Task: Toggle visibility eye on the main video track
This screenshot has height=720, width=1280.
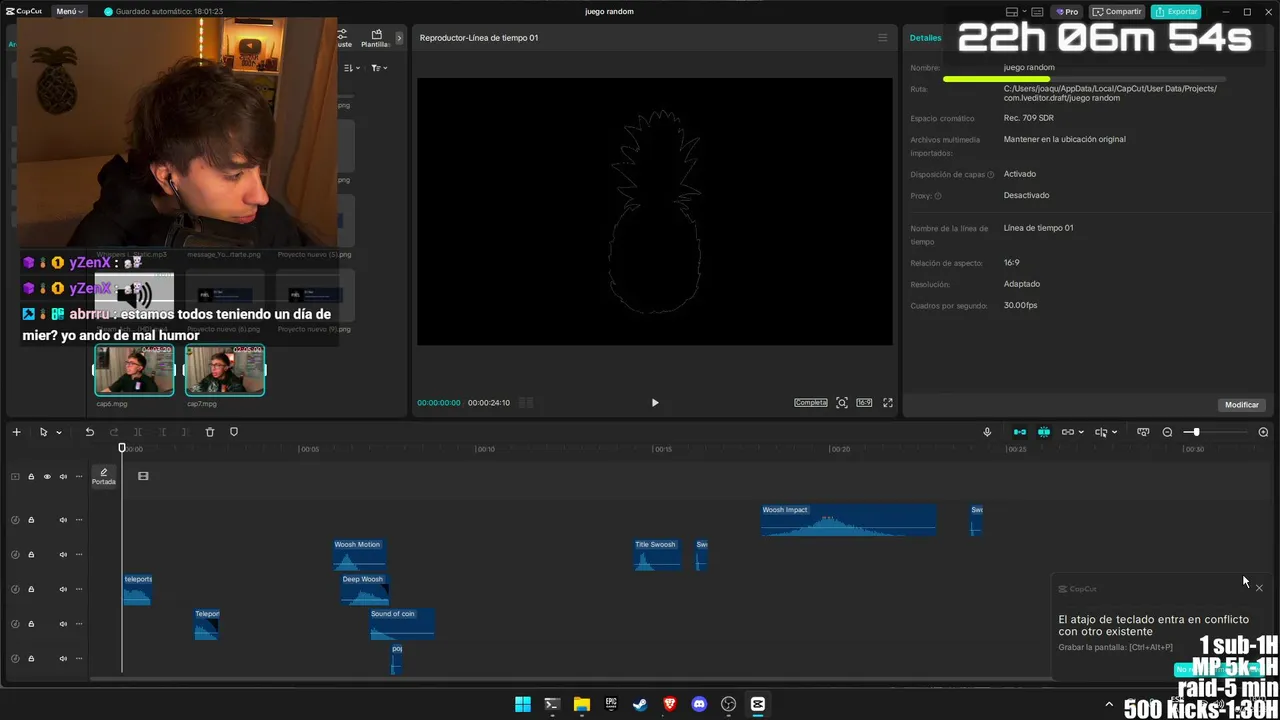Action: coord(46,477)
